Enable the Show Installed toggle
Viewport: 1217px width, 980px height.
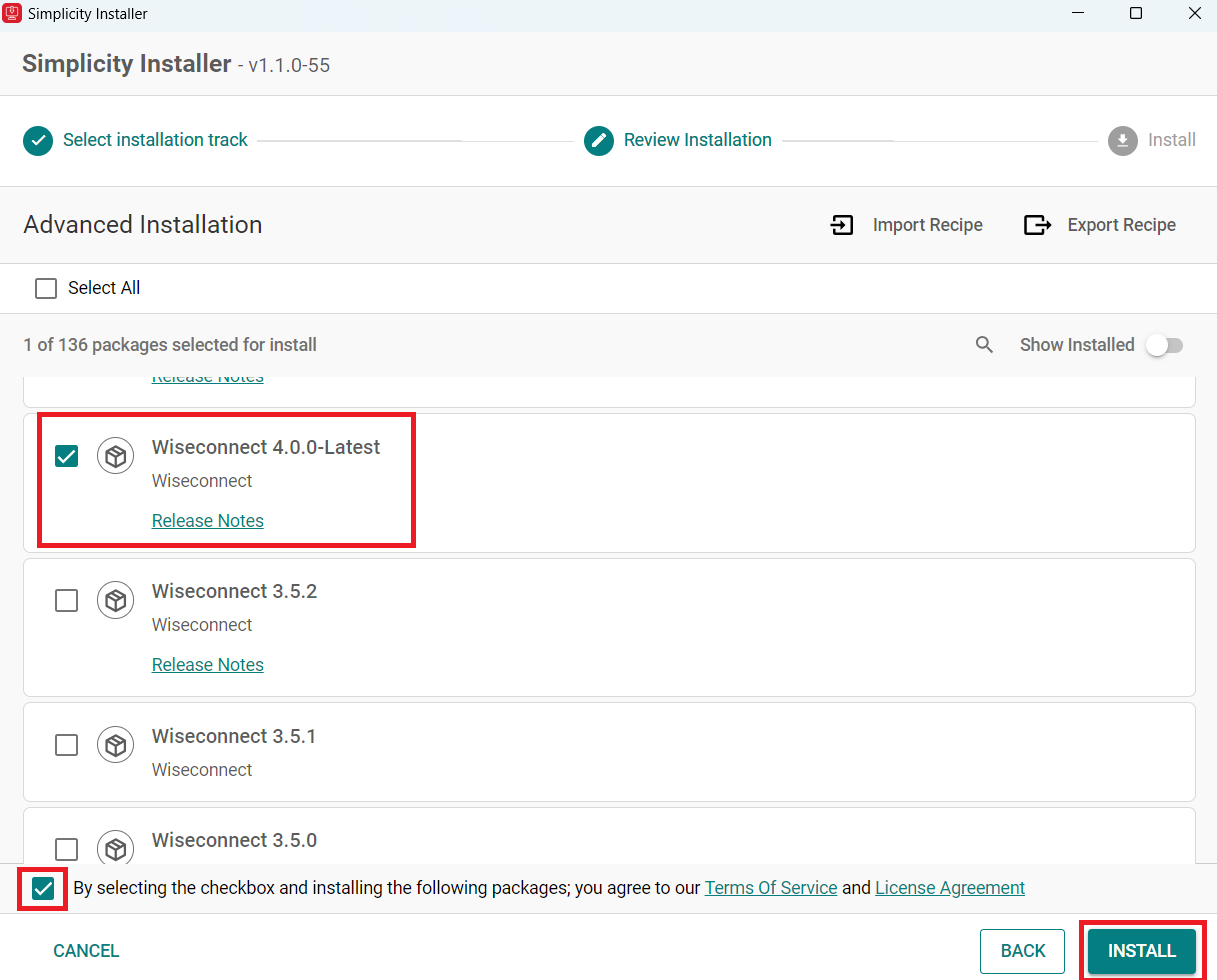[x=1163, y=344]
